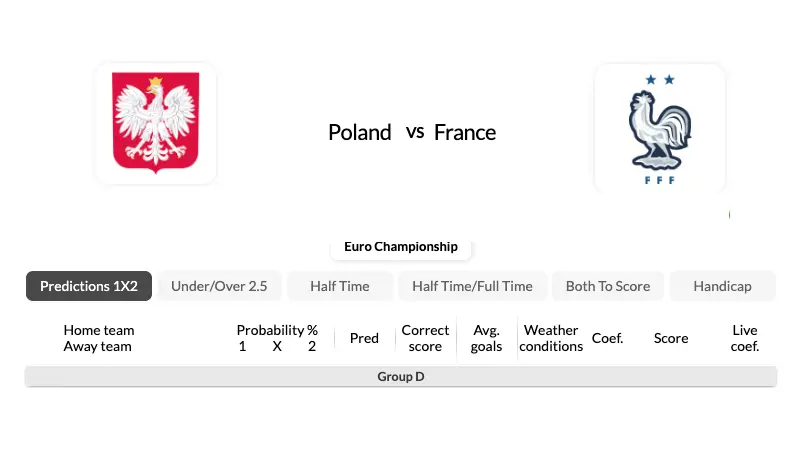Switch to Both To Score tab
The width and height of the screenshot is (800, 450).
pyautogui.click(x=608, y=286)
